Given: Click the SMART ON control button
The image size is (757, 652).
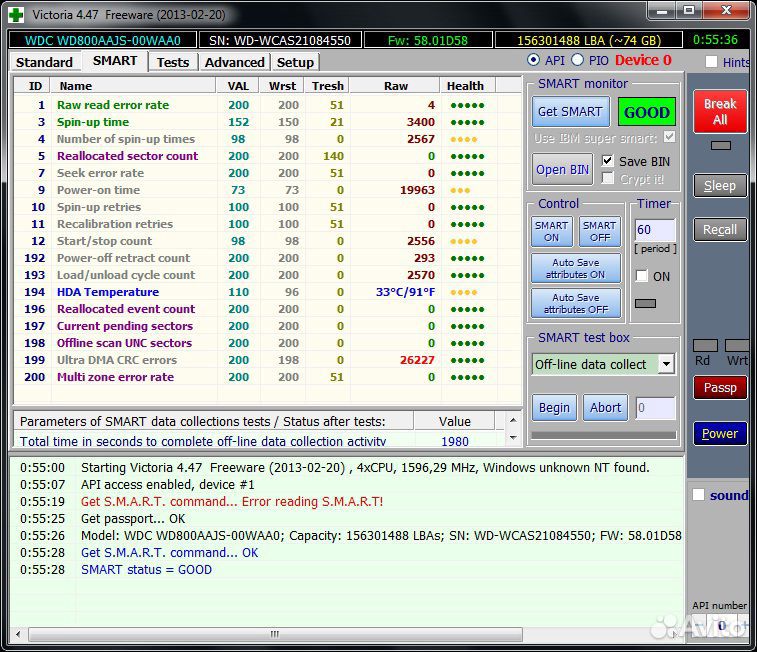Looking at the screenshot, I should [551, 231].
